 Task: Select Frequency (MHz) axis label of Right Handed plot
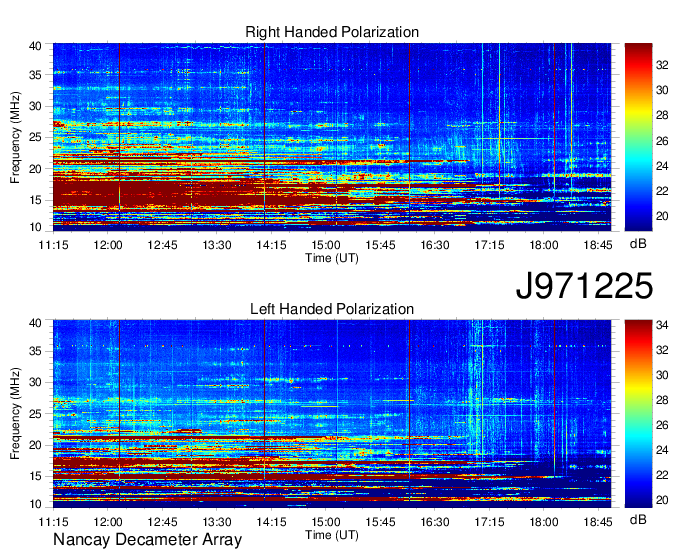click(15, 137)
